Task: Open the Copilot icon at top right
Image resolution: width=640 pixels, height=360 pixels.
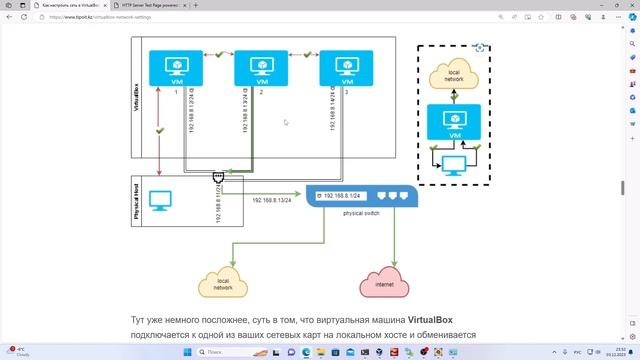Action: point(633,17)
